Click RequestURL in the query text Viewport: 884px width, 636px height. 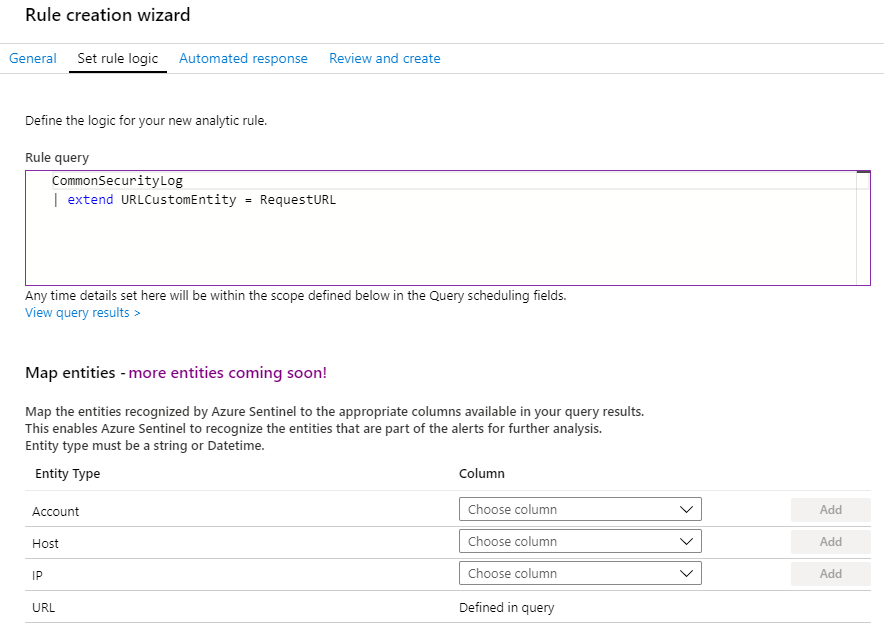point(298,200)
